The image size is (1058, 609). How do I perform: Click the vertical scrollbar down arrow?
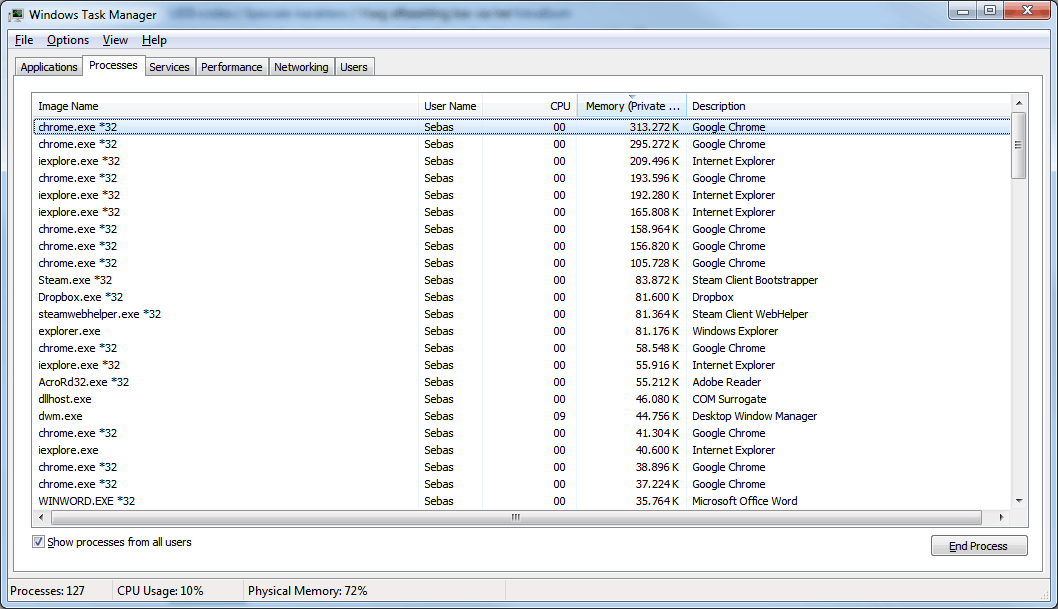click(x=1019, y=500)
